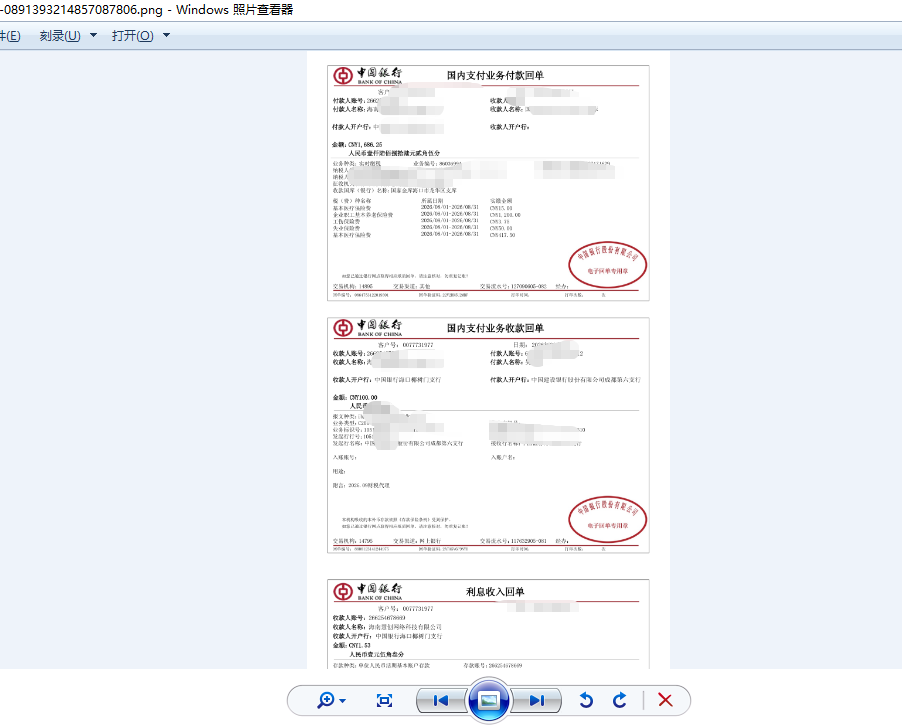Click the window title text
902x725 pixels.
(147, 10)
